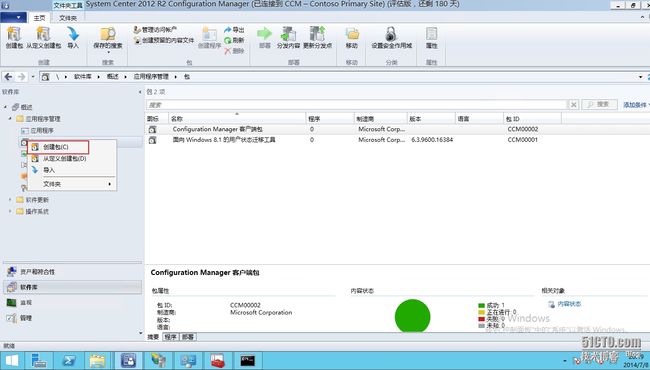Open the command prompt taskbar icon
The image size is (650, 370).
click(247, 360)
